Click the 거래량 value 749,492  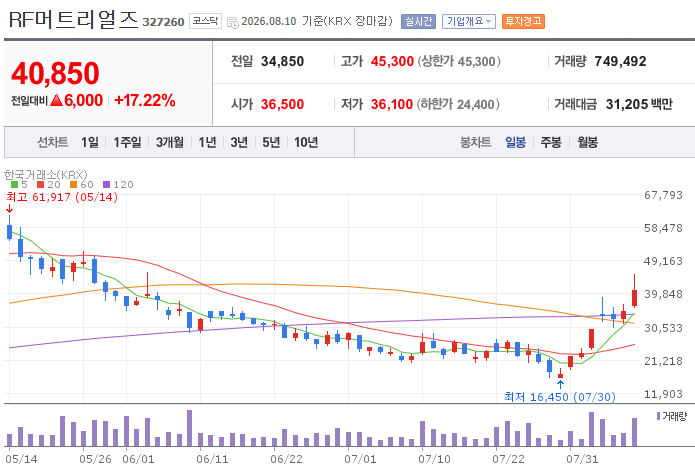[620, 61]
